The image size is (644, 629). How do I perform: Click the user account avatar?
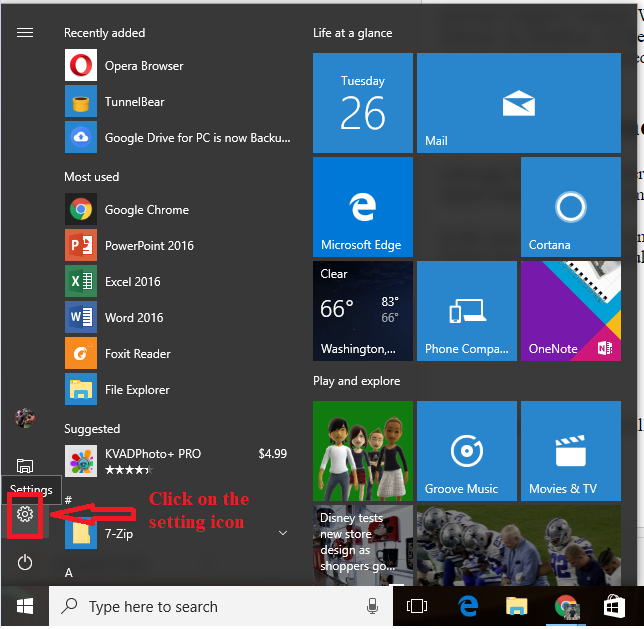click(25, 418)
